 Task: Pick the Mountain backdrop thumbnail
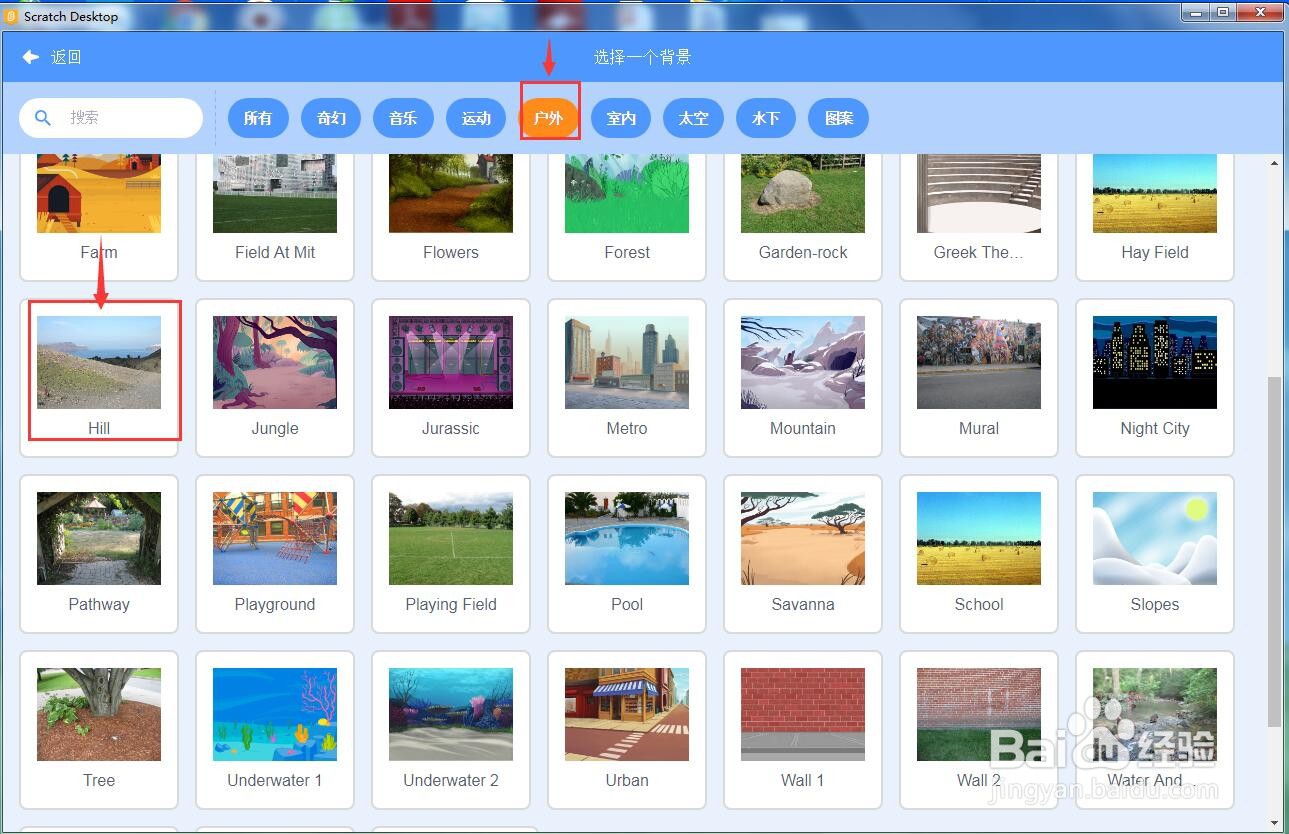tap(803, 362)
